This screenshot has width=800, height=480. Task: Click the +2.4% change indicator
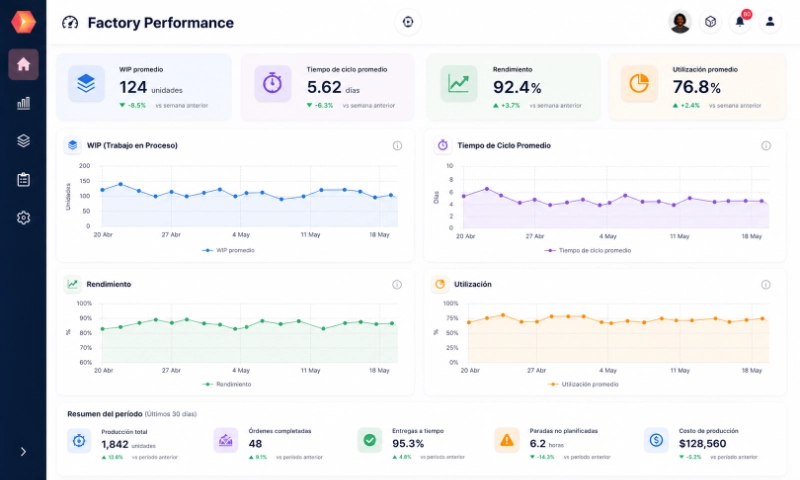[686, 106]
